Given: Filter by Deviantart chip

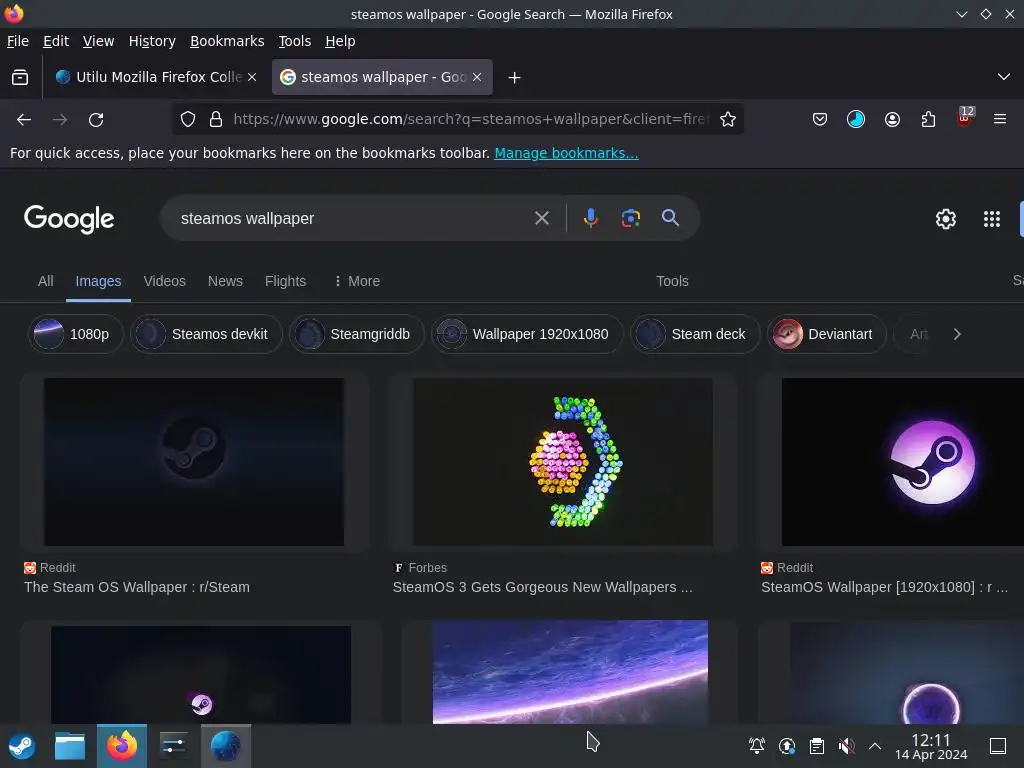Looking at the screenshot, I should (x=826, y=334).
